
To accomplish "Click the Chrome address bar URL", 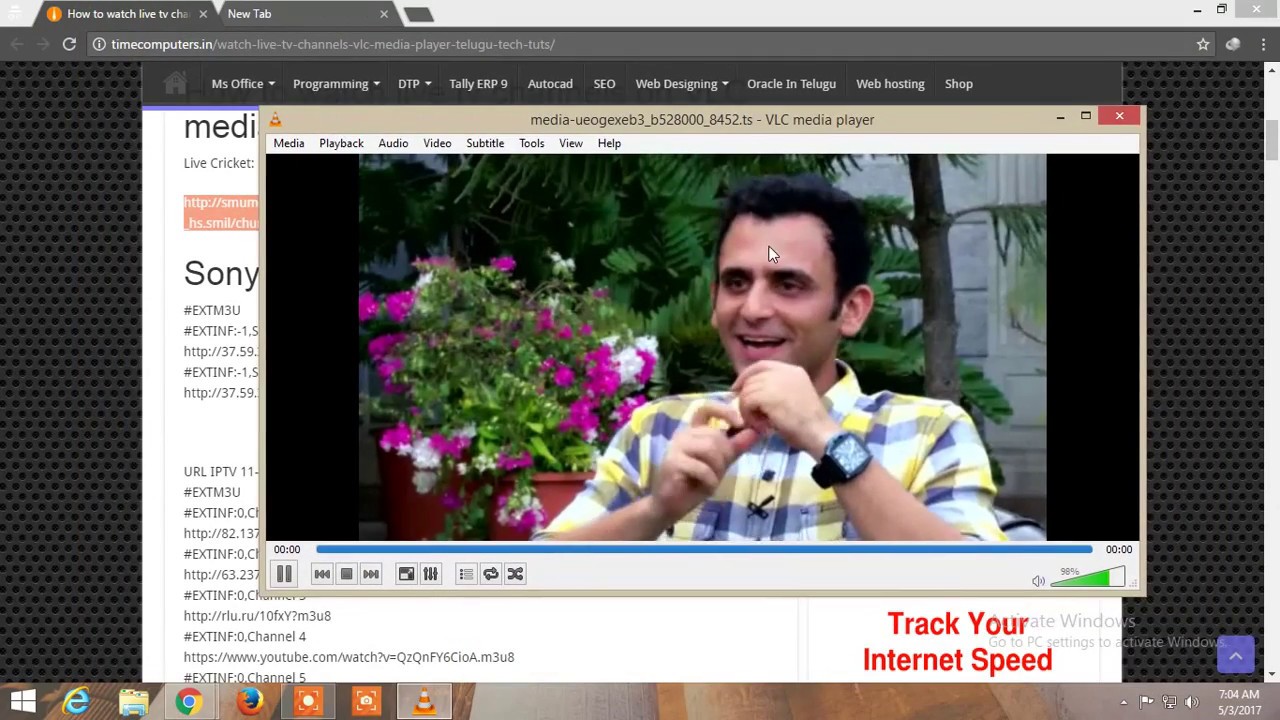I will coord(333,44).
